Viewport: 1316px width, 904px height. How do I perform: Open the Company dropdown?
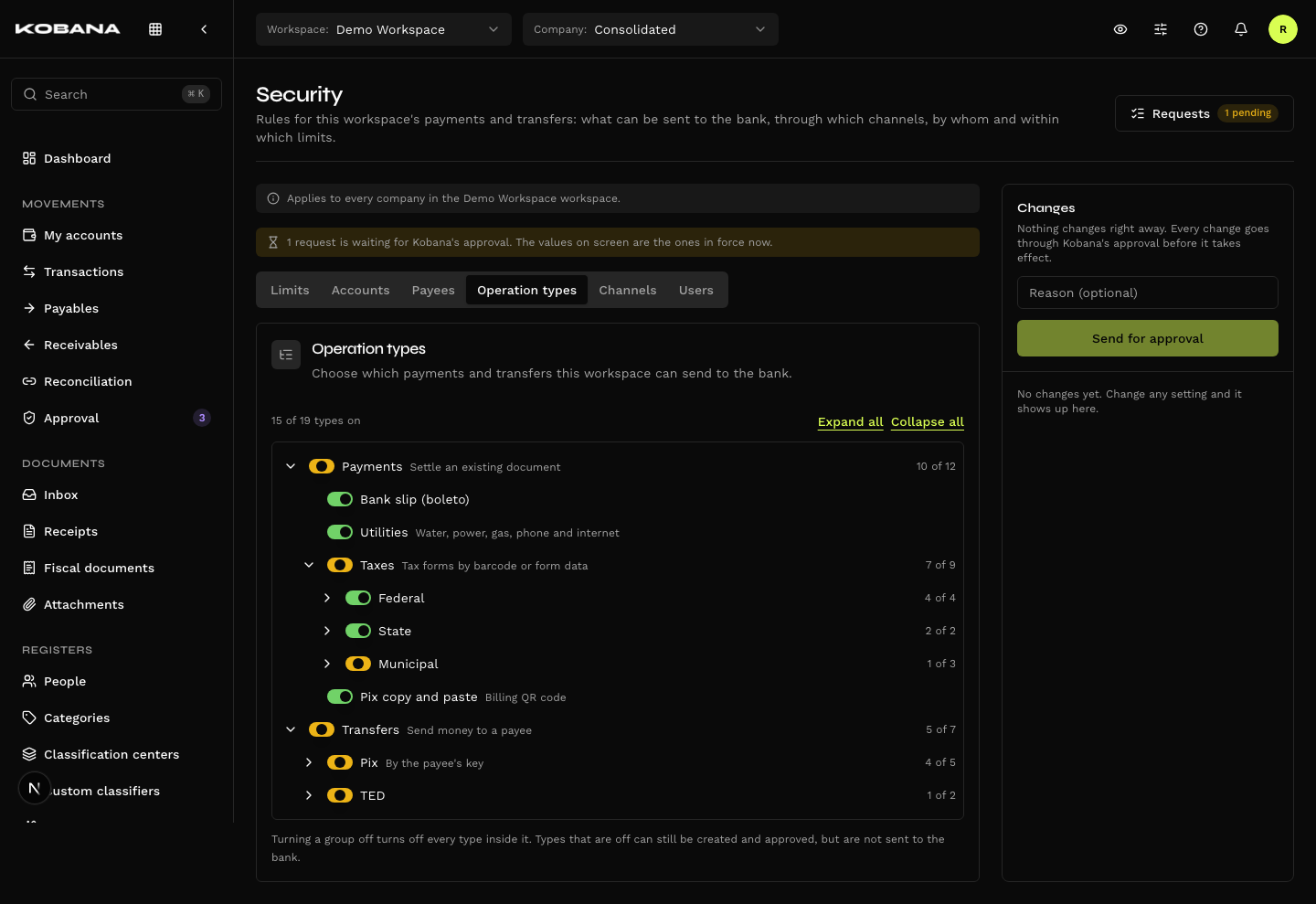click(x=651, y=29)
